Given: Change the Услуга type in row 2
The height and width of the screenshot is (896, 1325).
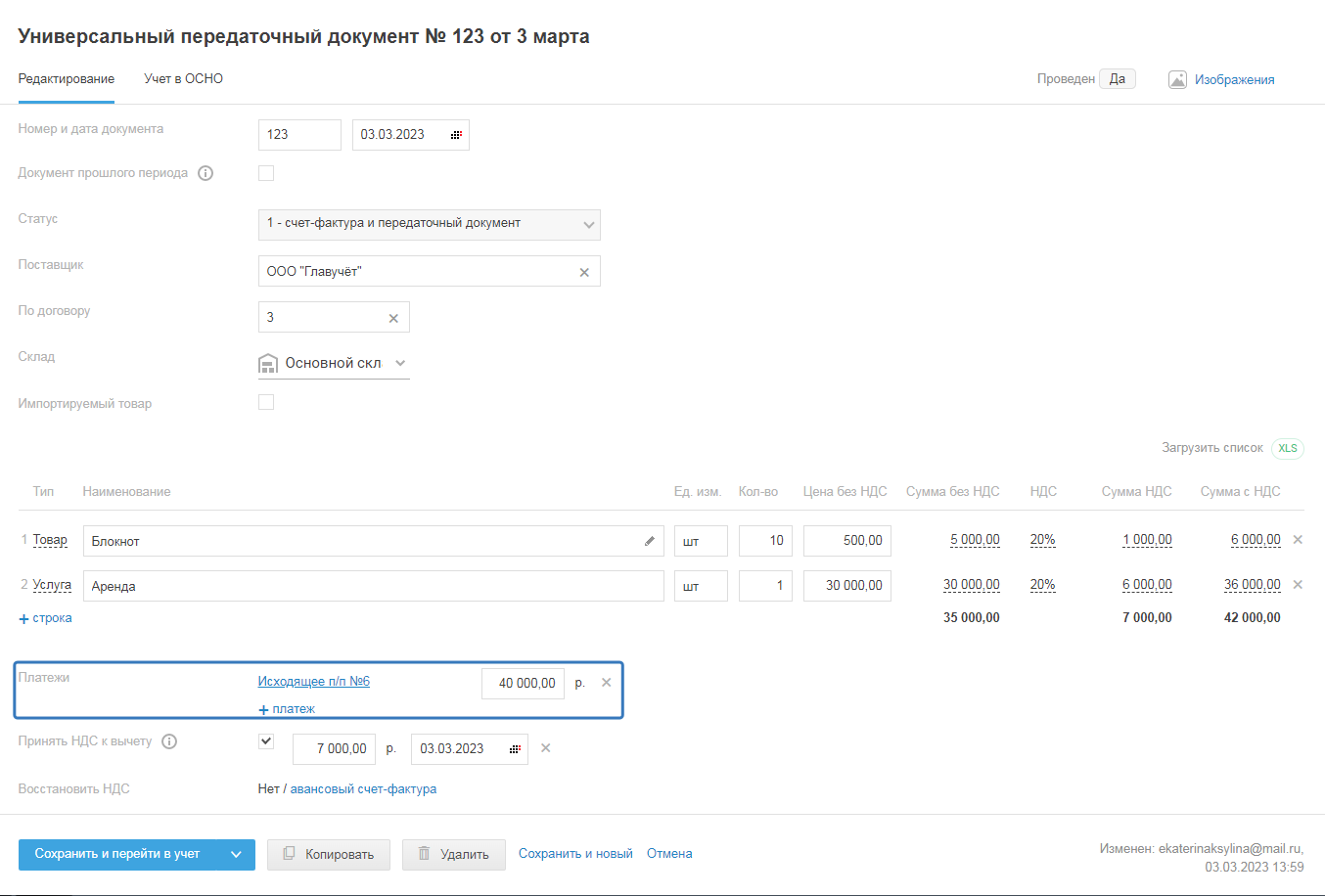Looking at the screenshot, I should pyautogui.click(x=52, y=585).
